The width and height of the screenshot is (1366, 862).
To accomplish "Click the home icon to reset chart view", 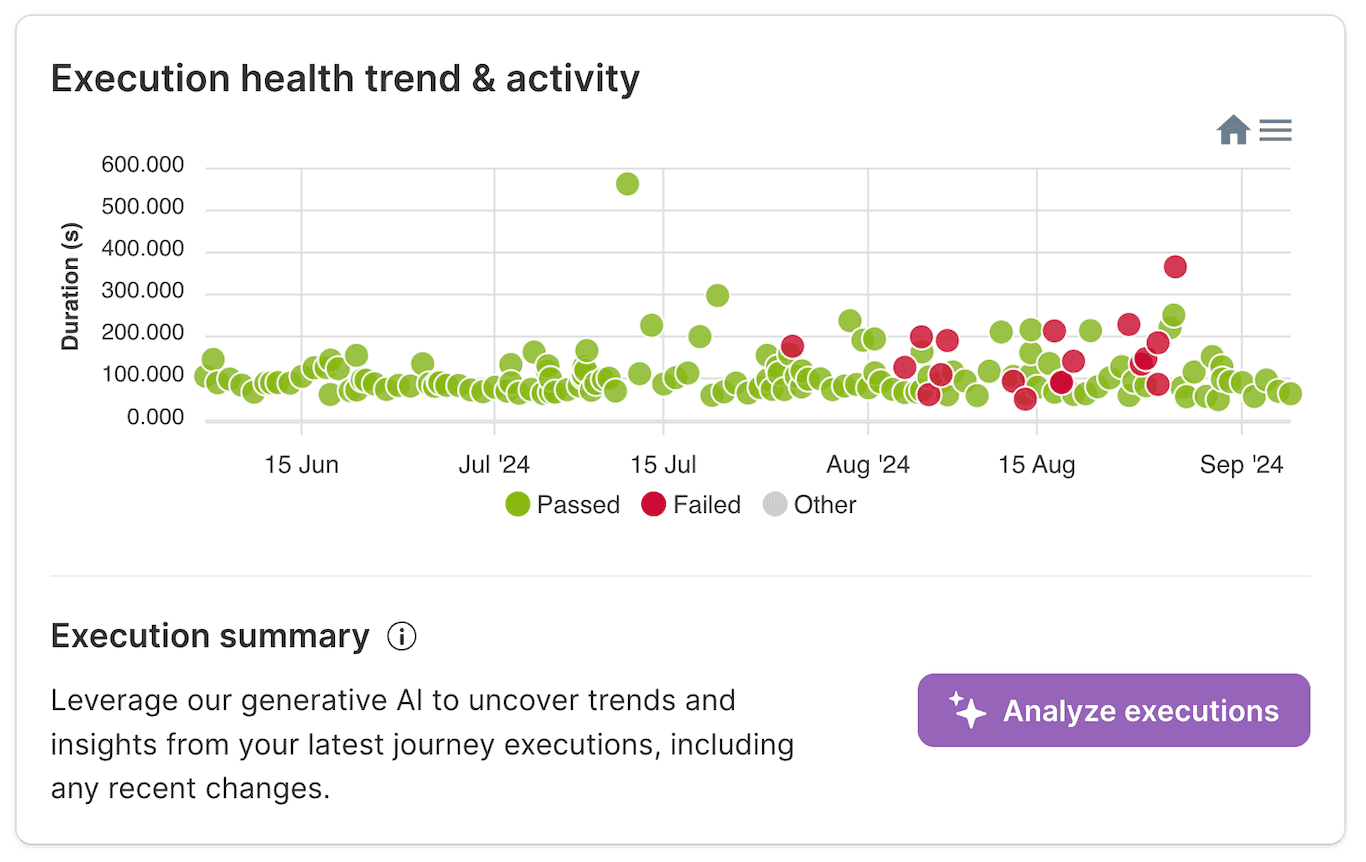I will (x=1233, y=129).
